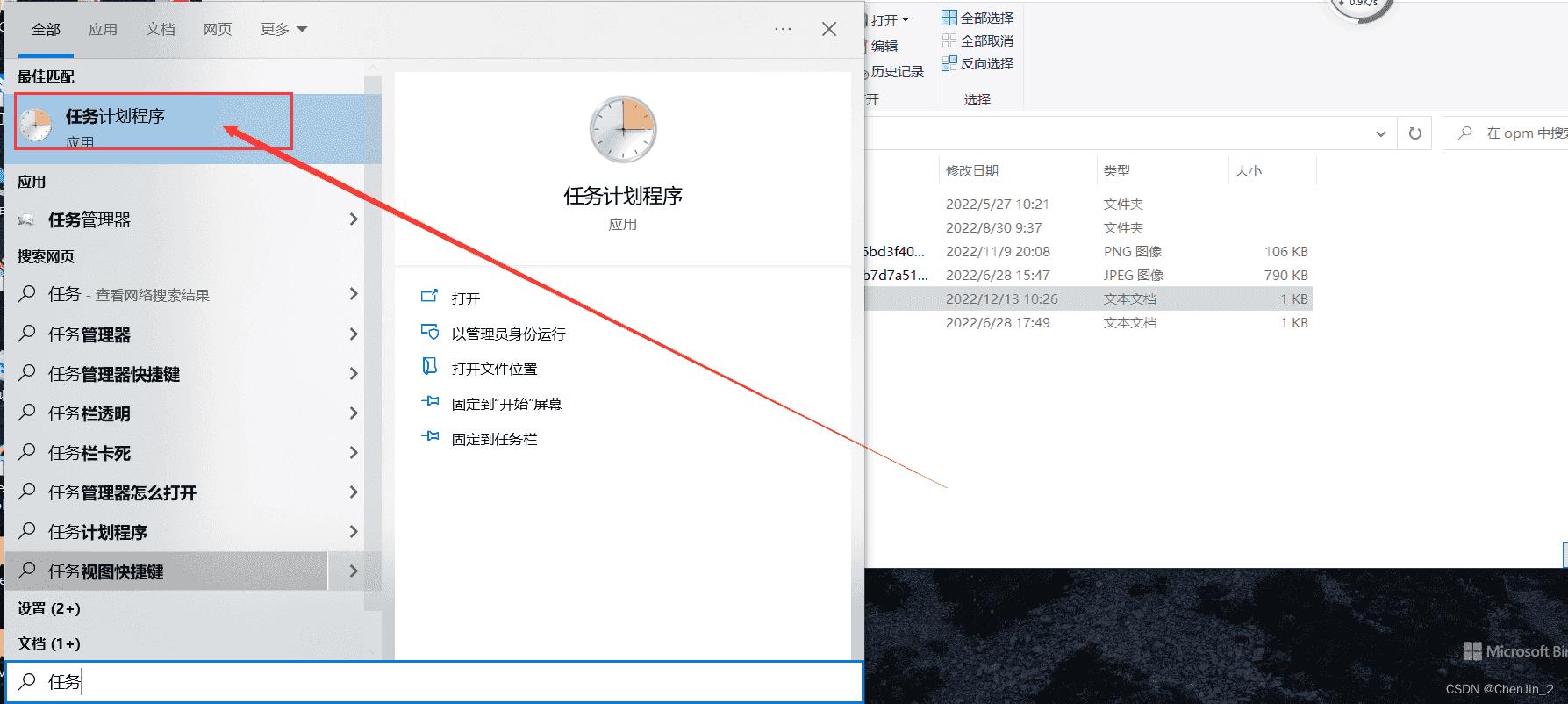The height and width of the screenshot is (704, 1568).
Task: Click search icon next to 任务栏透明
Action: (27, 413)
